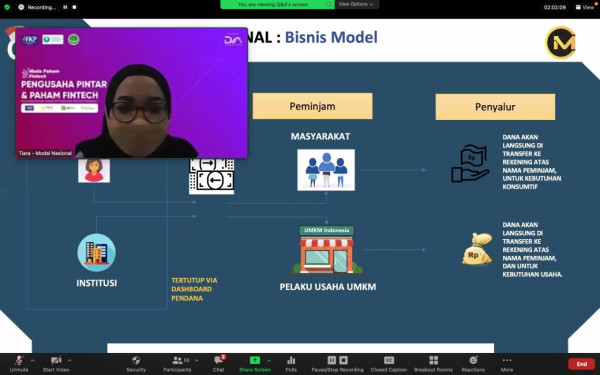Click the Recording status label
The image size is (600, 375).
click(41, 7)
